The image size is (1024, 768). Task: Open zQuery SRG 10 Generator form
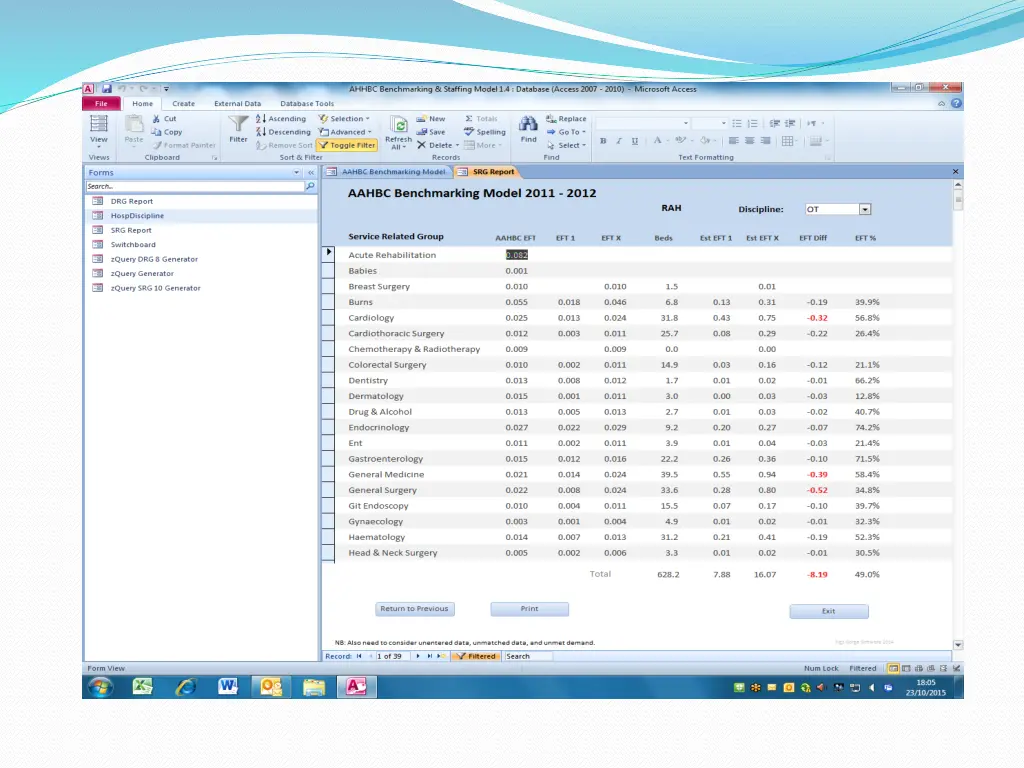click(x=155, y=288)
